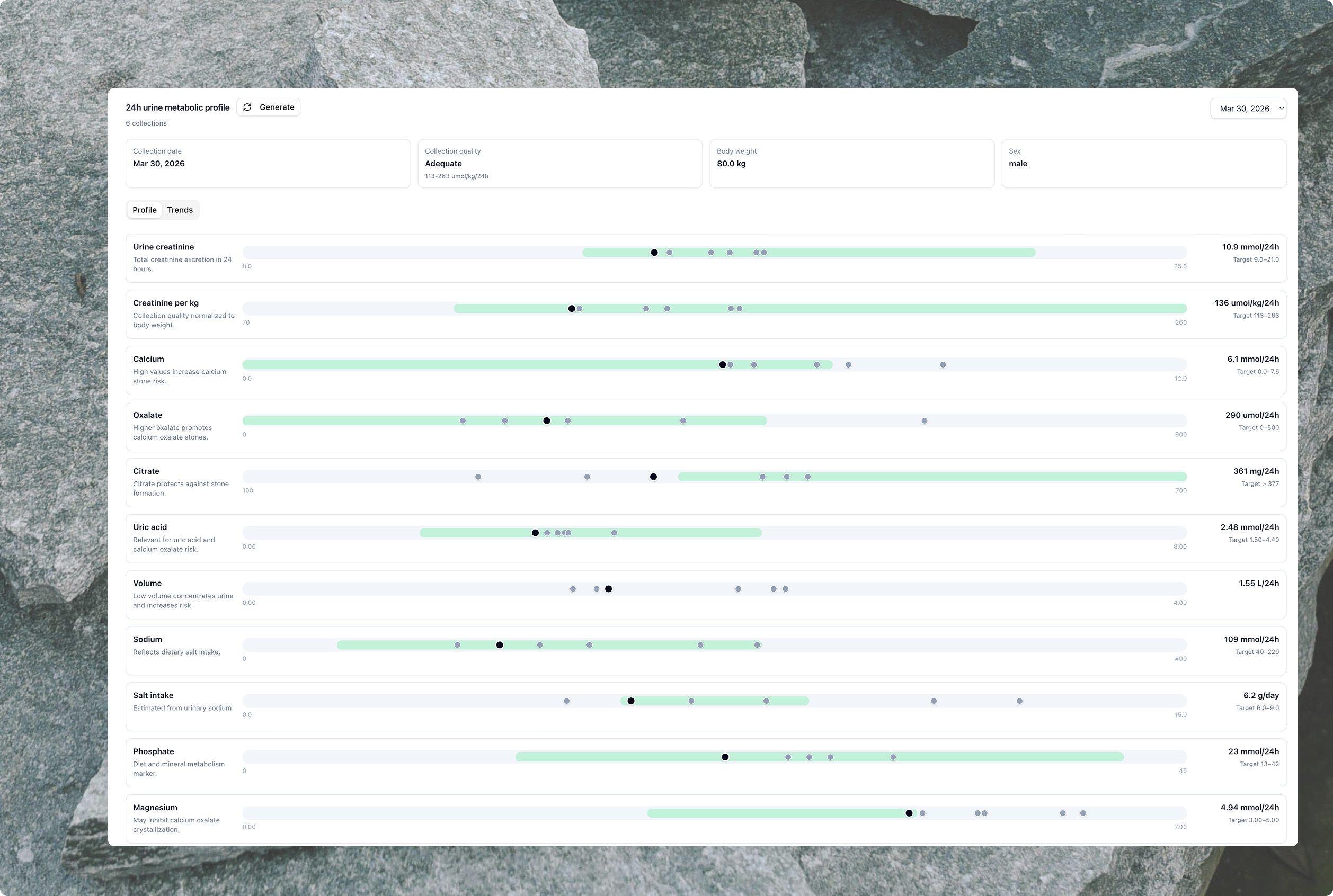The height and width of the screenshot is (896, 1333).
Task: Click the black marker on the Sodium bar
Action: click(500, 644)
